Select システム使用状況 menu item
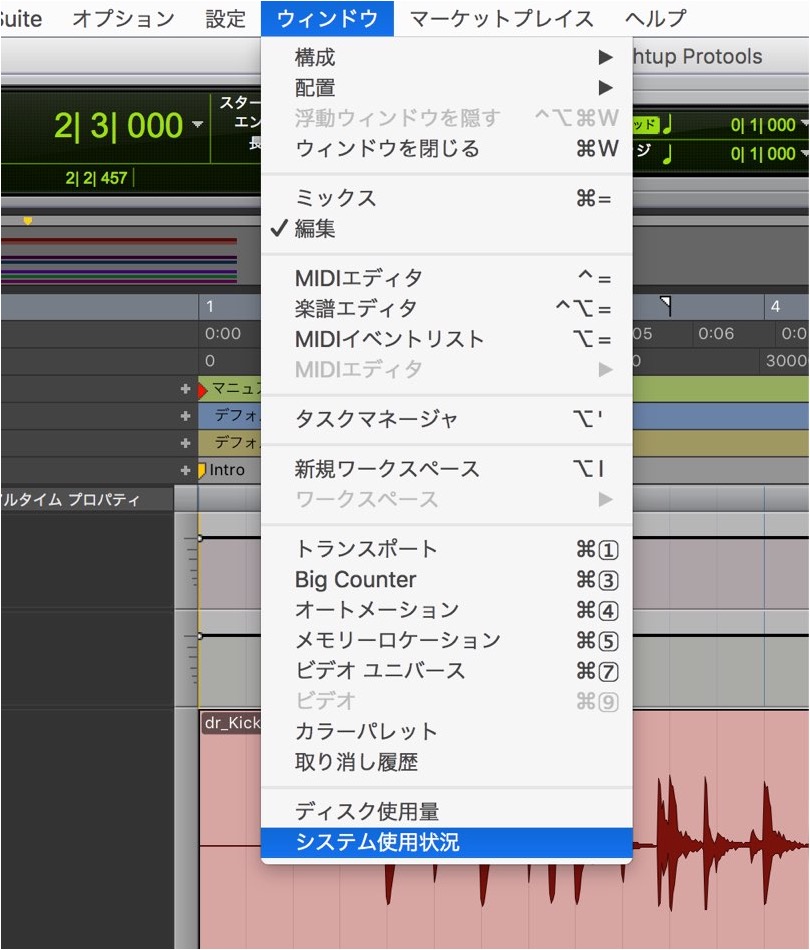The image size is (810, 950). coord(446,842)
